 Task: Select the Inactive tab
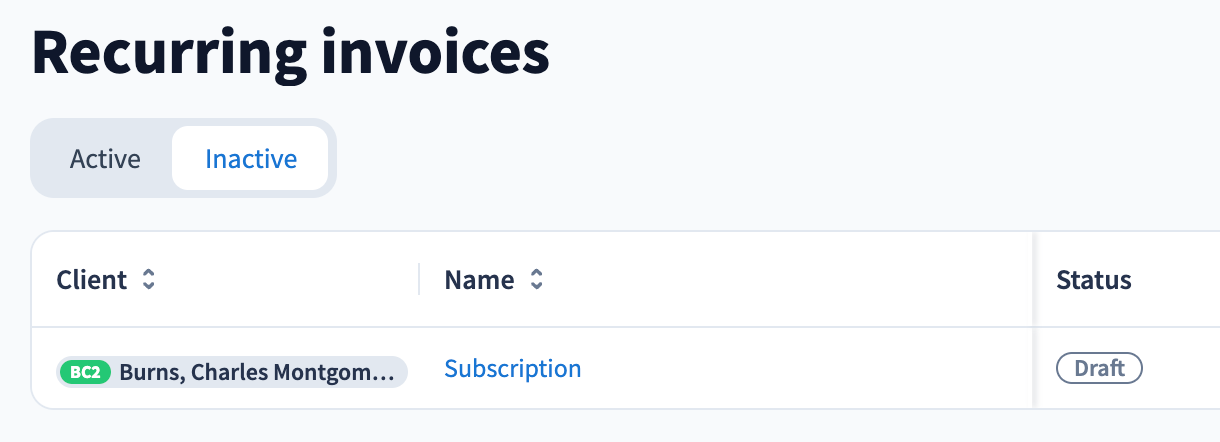(x=251, y=159)
